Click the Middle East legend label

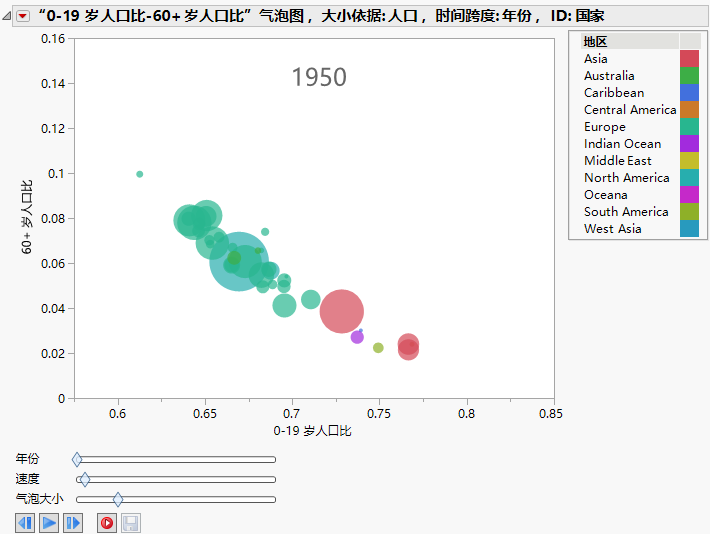[x=618, y=161]
